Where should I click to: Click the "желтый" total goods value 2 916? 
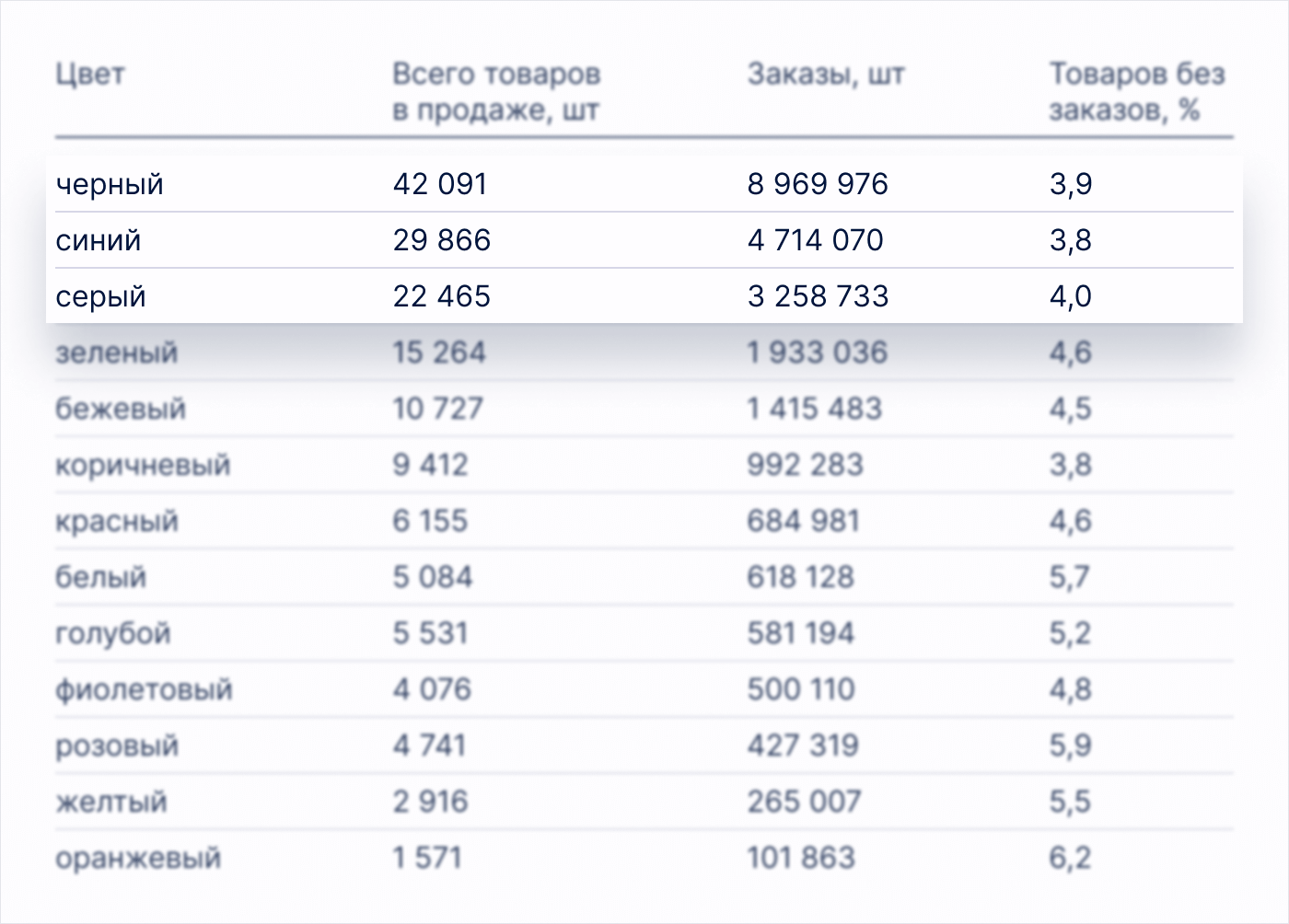coord(430,802)
